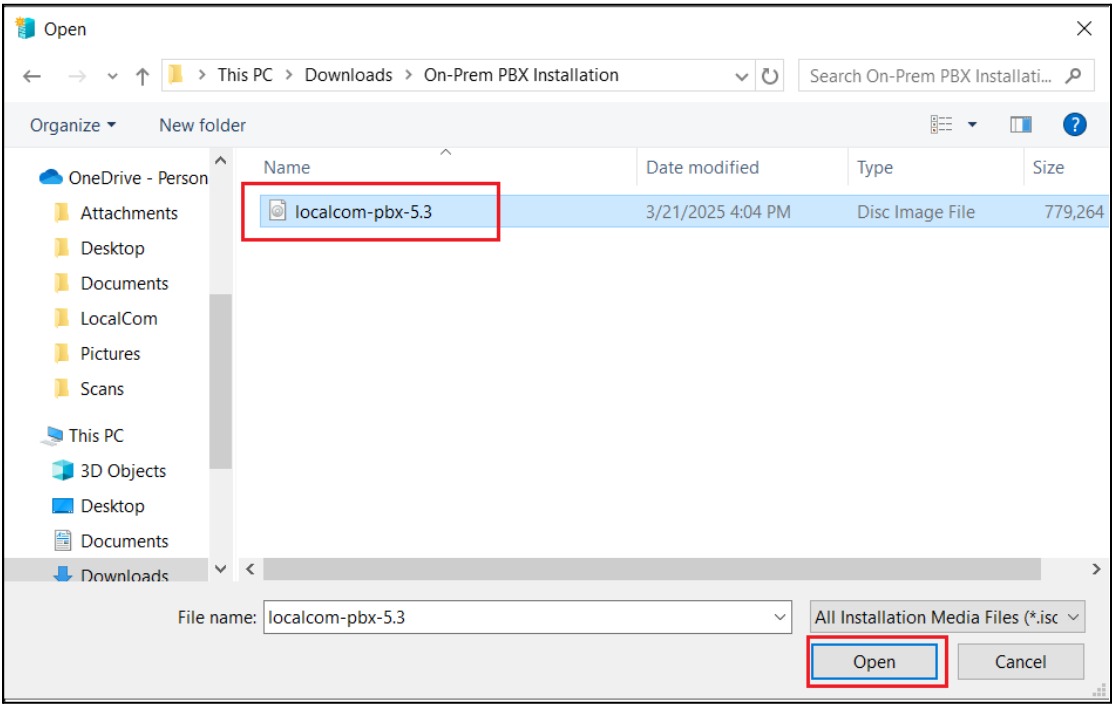Expand the File name suggestions dropdown
This screenshot has width=1113, height=707.
click(781, 618)
